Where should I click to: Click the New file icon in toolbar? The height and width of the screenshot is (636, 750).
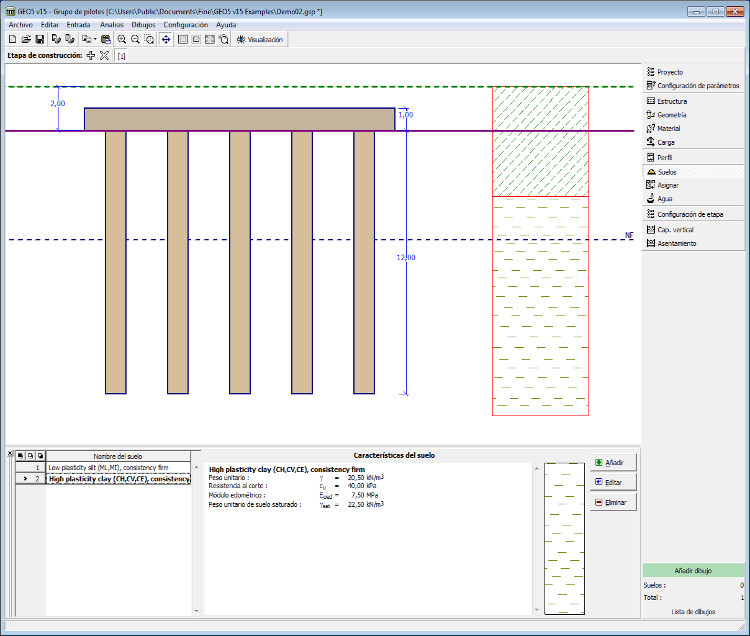[12, 39]
